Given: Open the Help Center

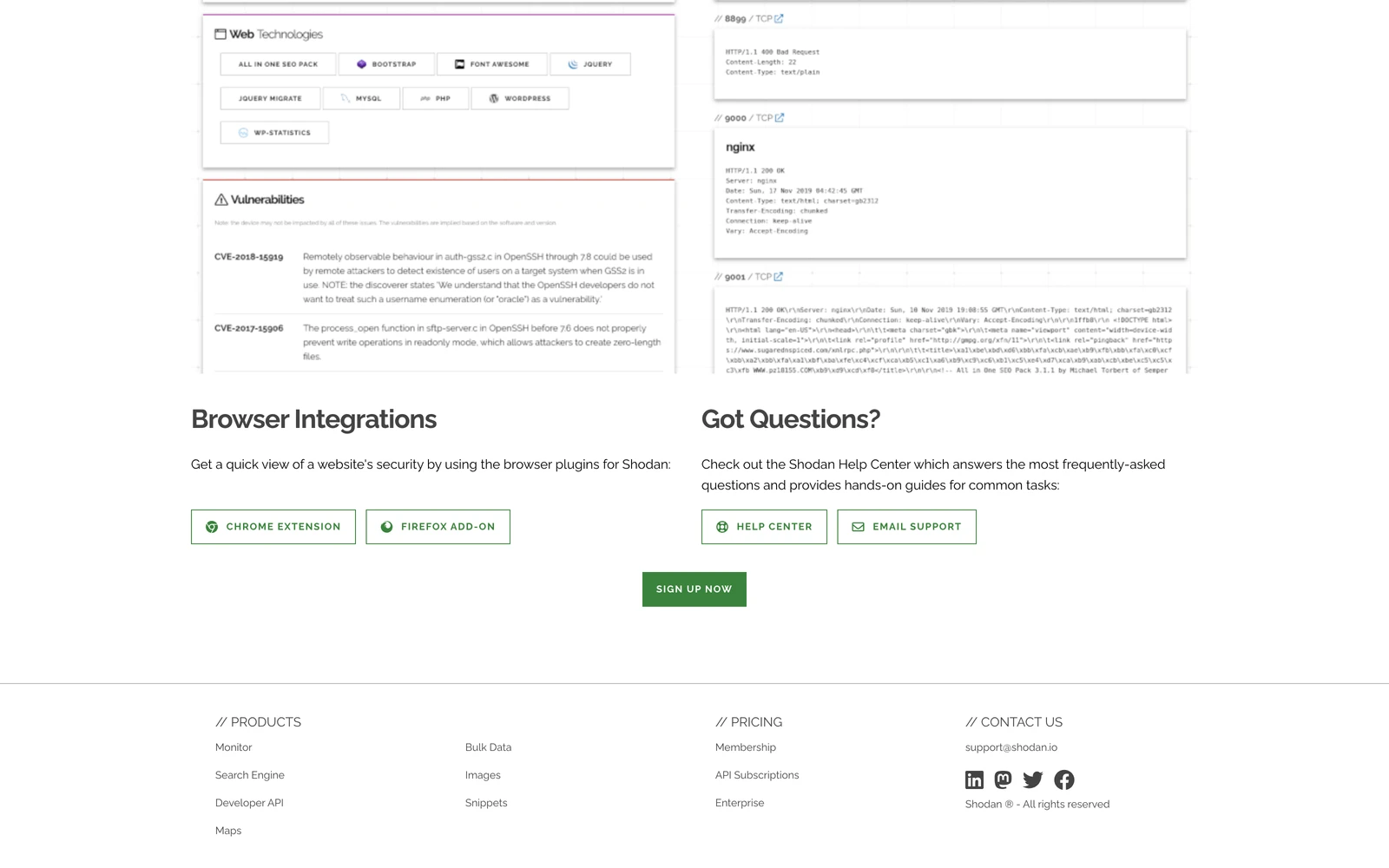Looking at the screenshot, I should [x=764, y=527].
